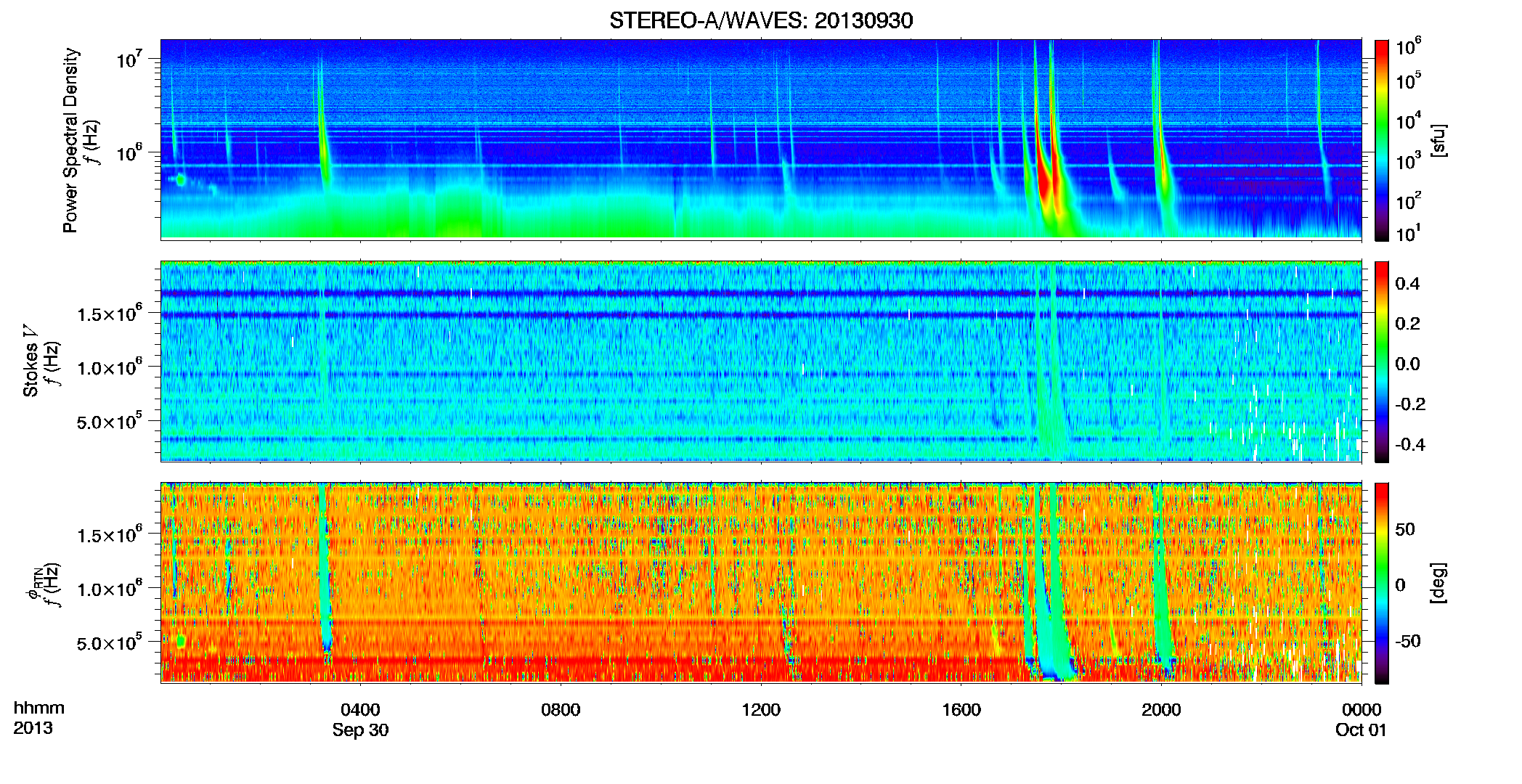Click the 5.0×10^5 tick on the φRTN axis

[110, 642]
